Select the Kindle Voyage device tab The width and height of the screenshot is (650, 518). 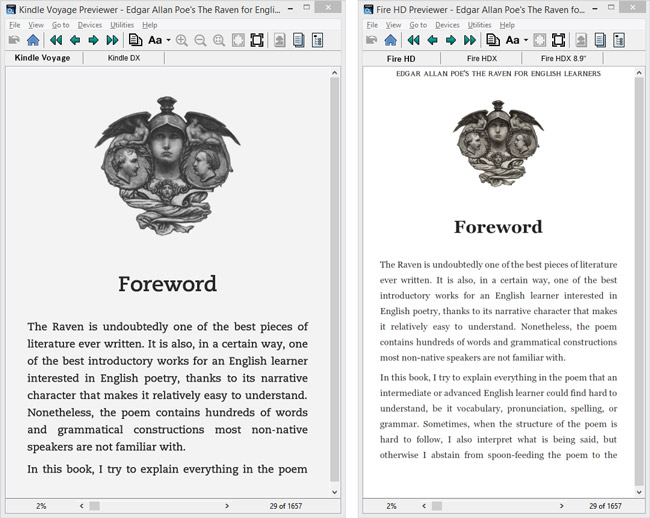(x=42, y=58)
